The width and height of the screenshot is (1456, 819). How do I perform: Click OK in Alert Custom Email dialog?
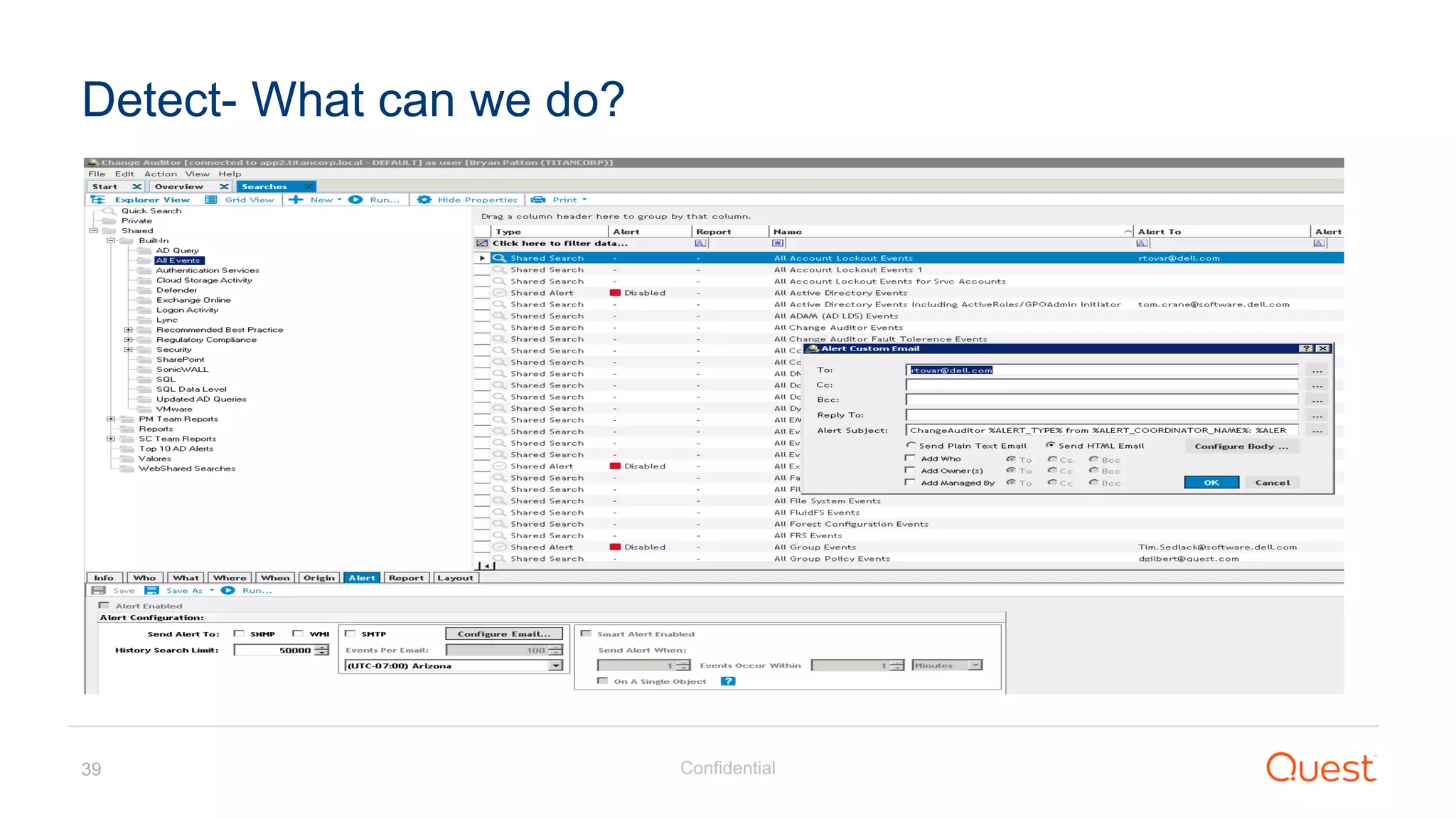1211,483
